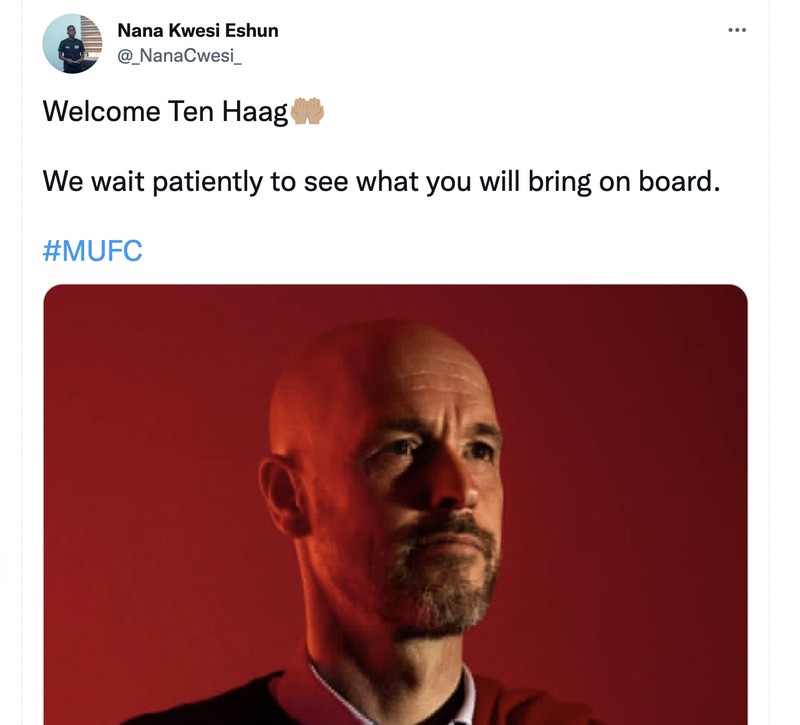Visit the @_NanaCwesi_ handle link
Image resolution: width=800 pixels, height=725 pixels.
click(179, 55)
